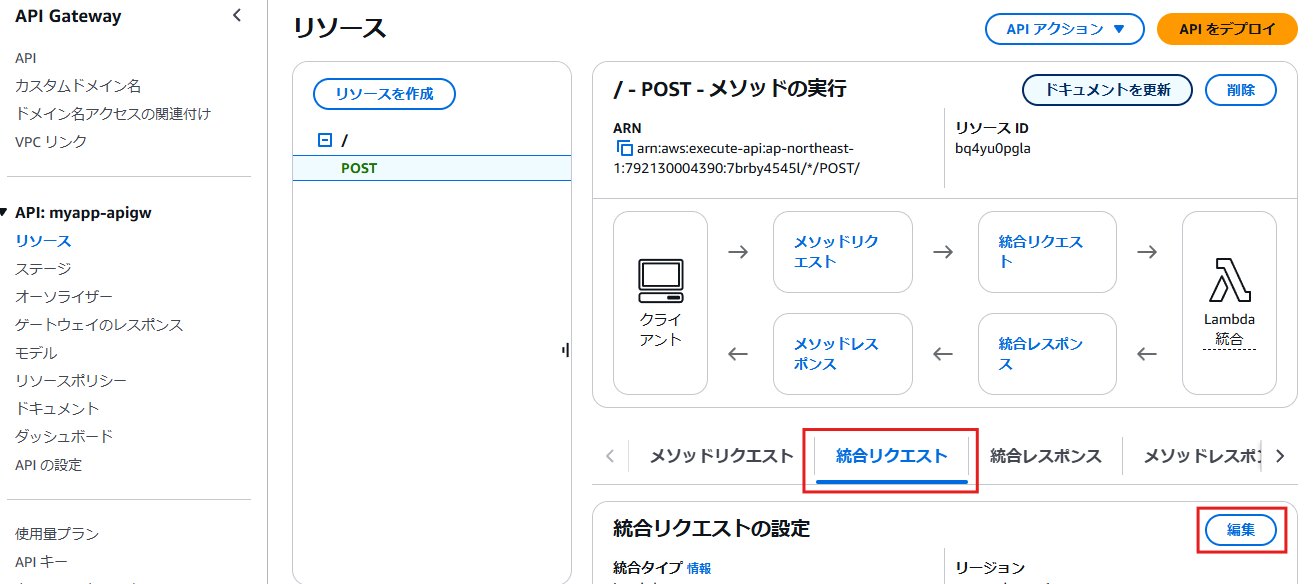The width and height of the screenshot is (1313, 584).
Task: Open the API link in the sidebar
Action: [26, 58]
